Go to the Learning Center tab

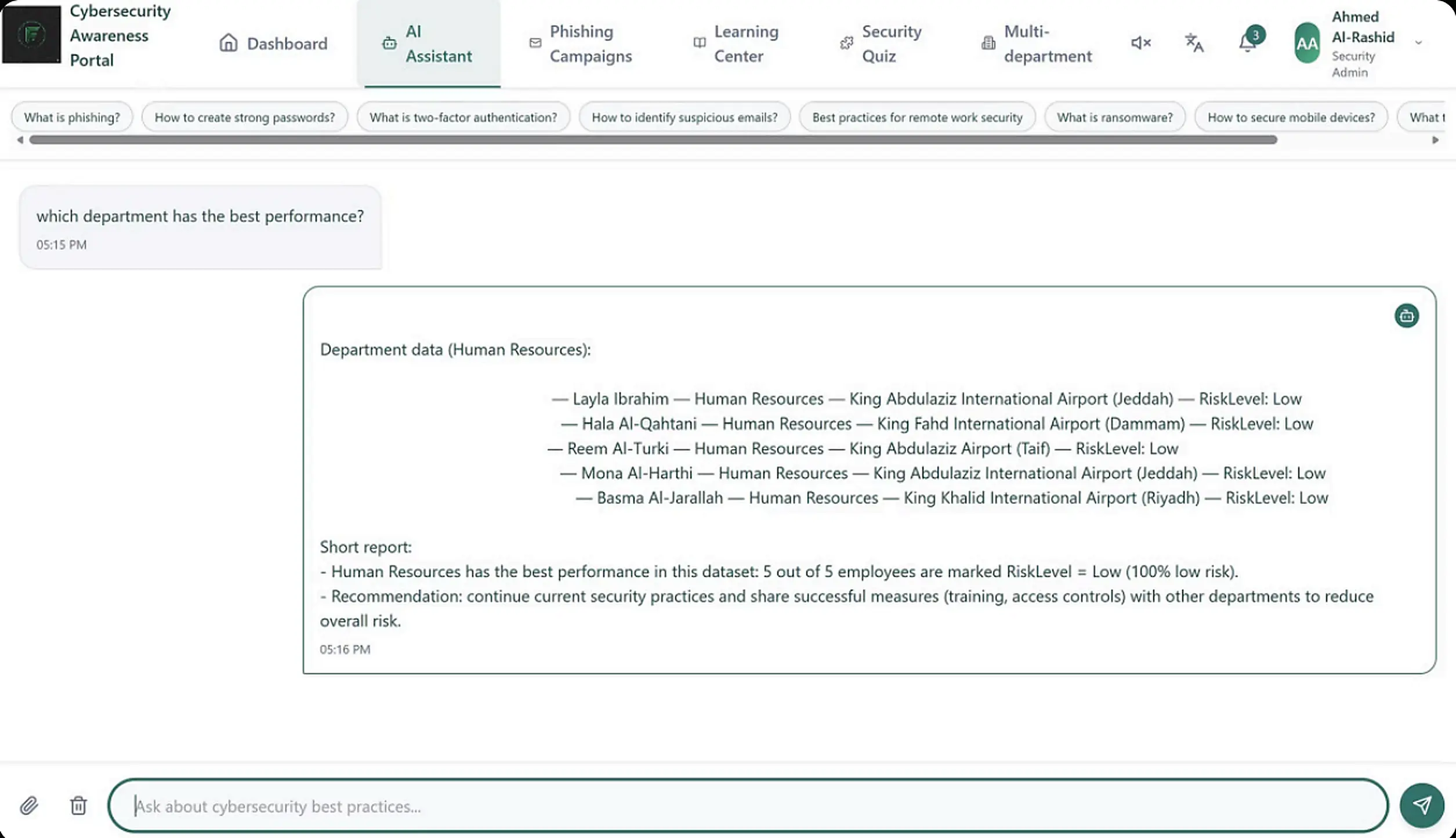[737, 44]
